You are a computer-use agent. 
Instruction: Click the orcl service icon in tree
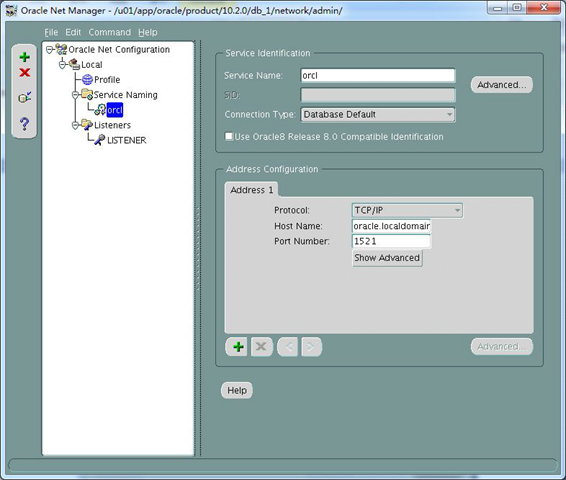[x=100, y=110]
